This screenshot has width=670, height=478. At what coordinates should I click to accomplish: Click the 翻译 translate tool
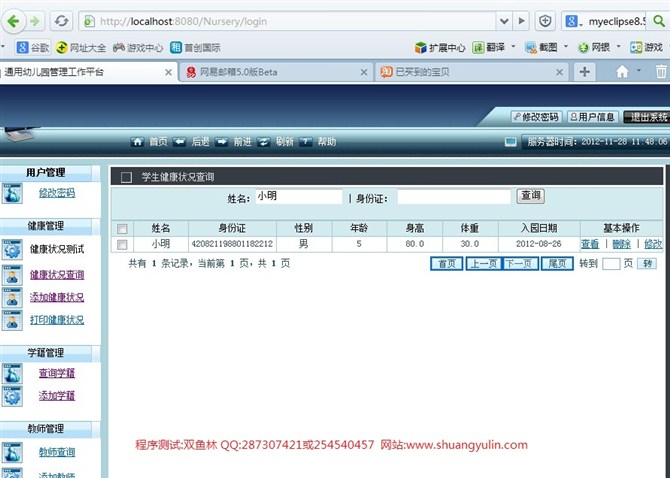489,47
